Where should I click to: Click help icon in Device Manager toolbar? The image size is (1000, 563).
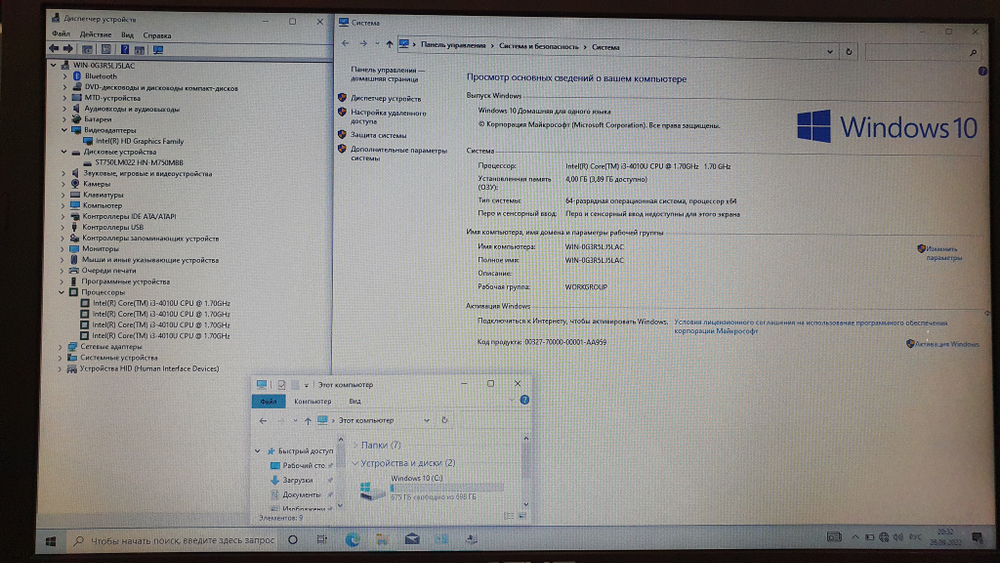pos(125,49)
